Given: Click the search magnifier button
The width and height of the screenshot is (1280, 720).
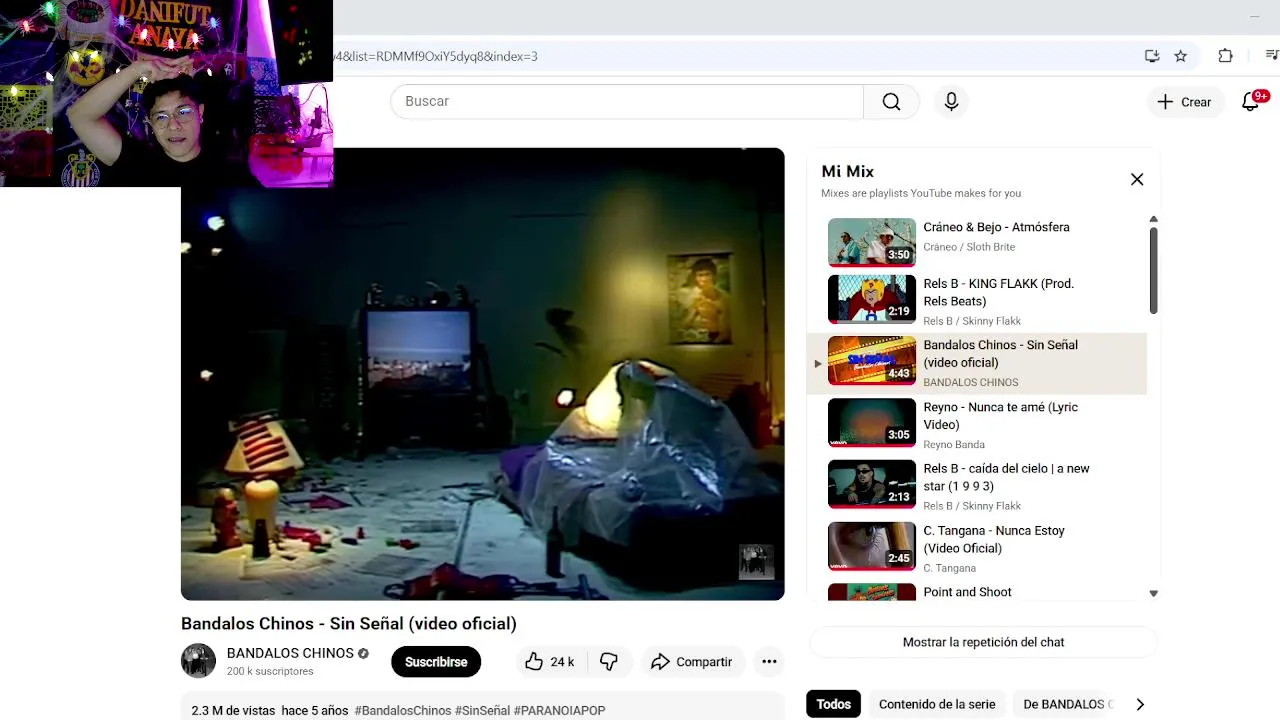Looking at the screenshot, I should [x=891, y=101].
